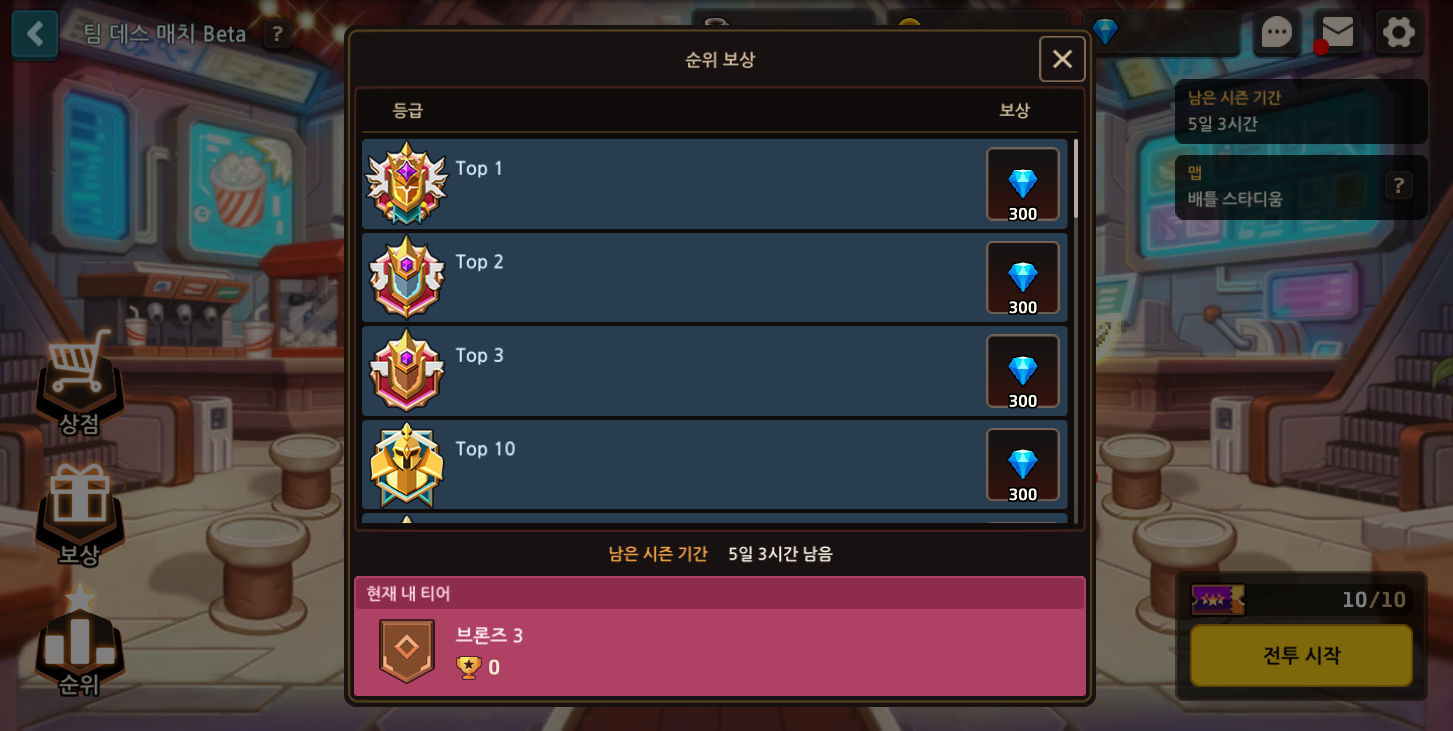Open the mailbox envelope icon
The width and height of the screenshot is (1453, 731).
(1338, 32)
